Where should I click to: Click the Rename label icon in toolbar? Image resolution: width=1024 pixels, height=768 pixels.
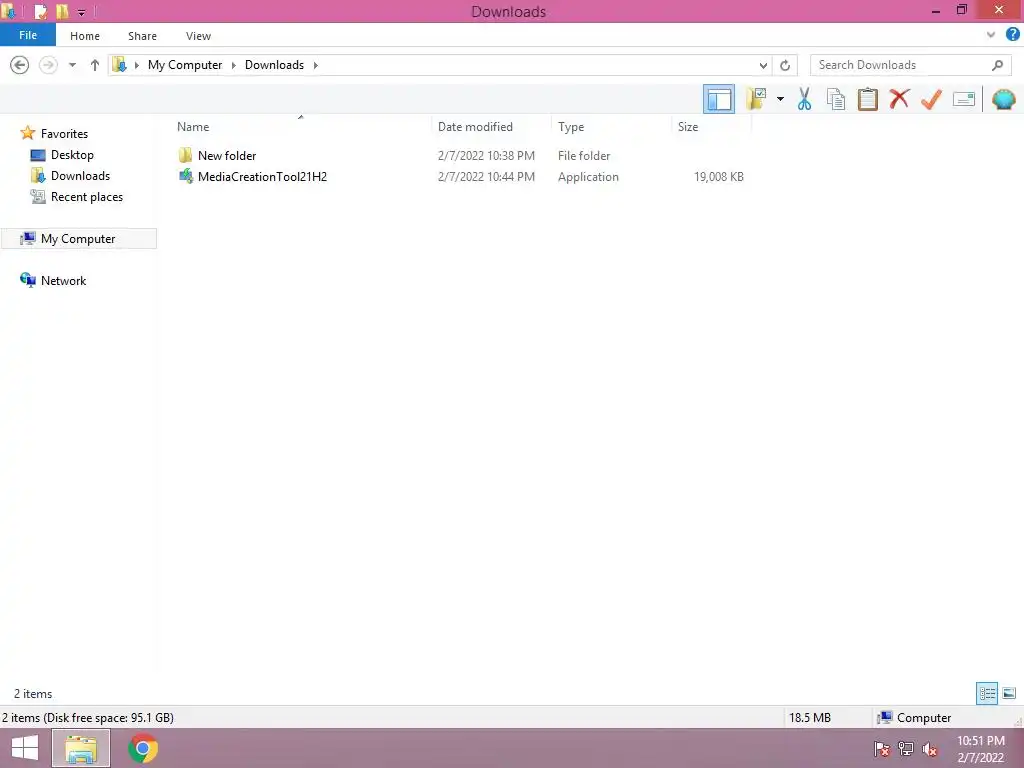point(964,99)
